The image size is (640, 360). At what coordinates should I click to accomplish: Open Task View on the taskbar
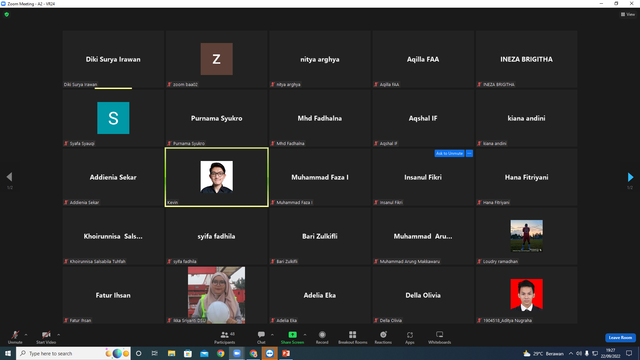pyautogui.click(x=155, y=353)
